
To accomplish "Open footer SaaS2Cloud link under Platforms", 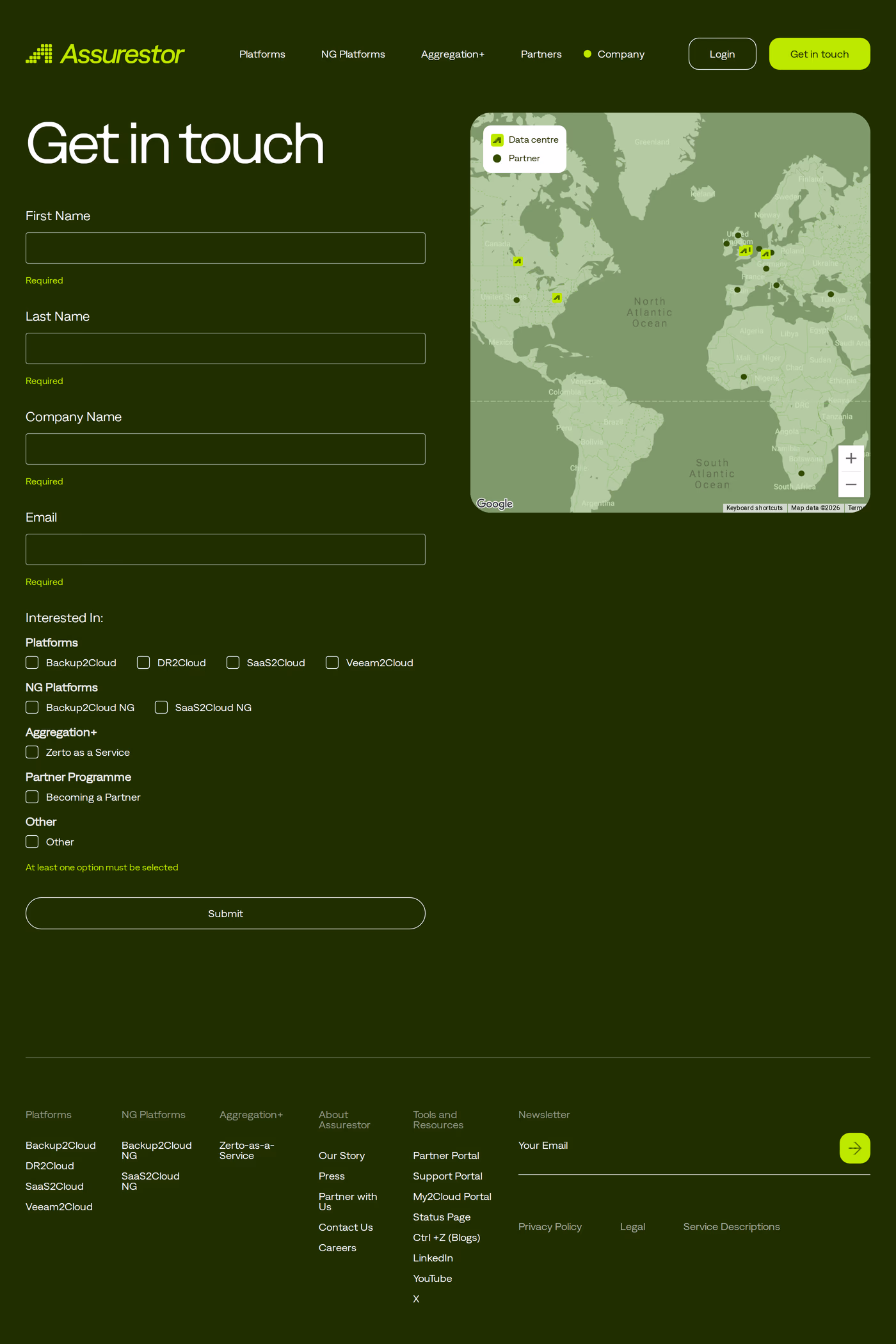I will [54, 1186].
